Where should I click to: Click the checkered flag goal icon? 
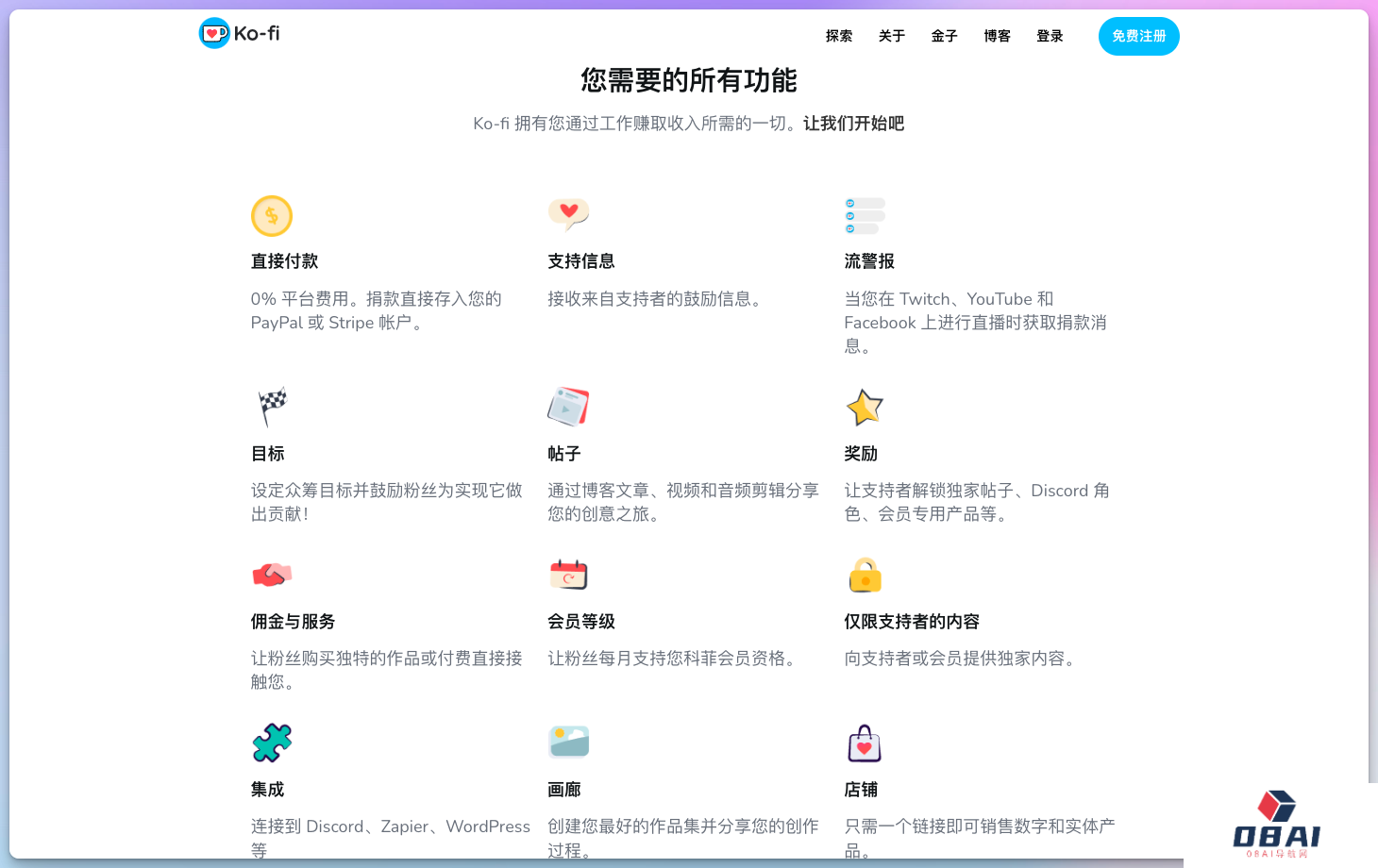273,407
